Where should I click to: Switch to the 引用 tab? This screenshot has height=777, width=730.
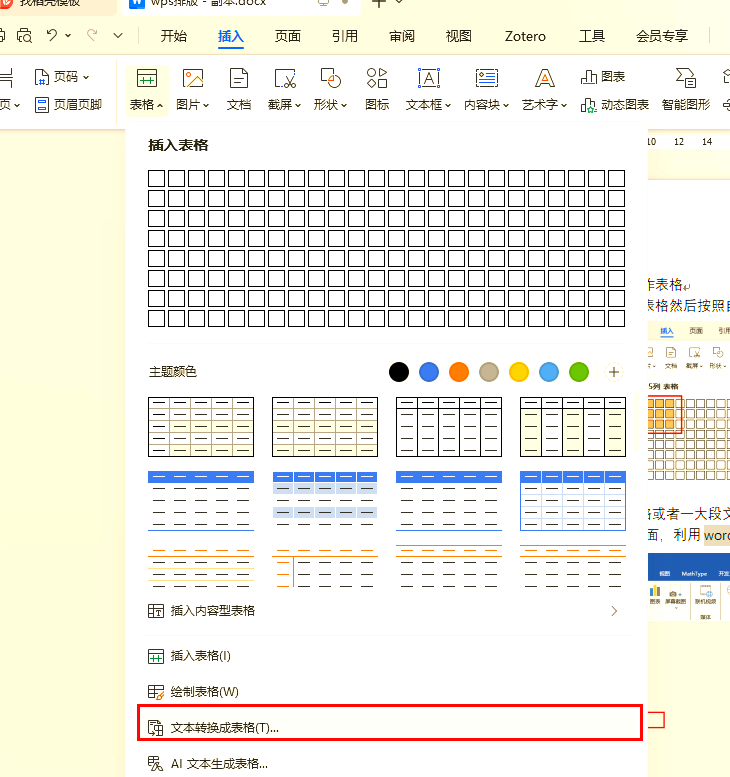(345, 36)
